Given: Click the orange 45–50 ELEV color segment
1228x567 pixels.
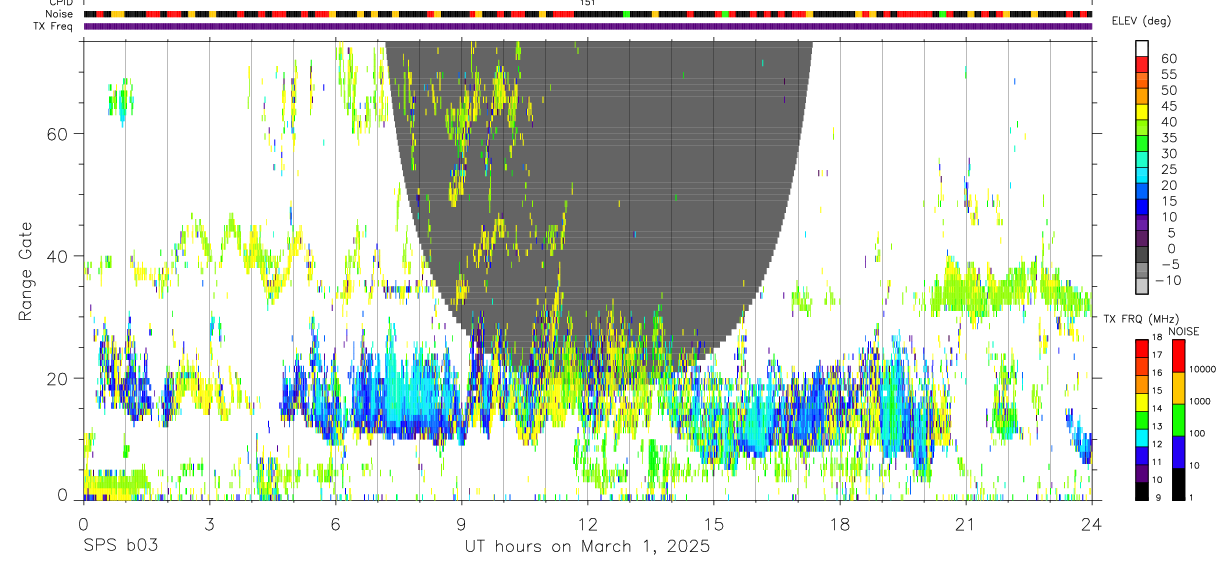Looking at the screenshot, I should (1142, 97).
